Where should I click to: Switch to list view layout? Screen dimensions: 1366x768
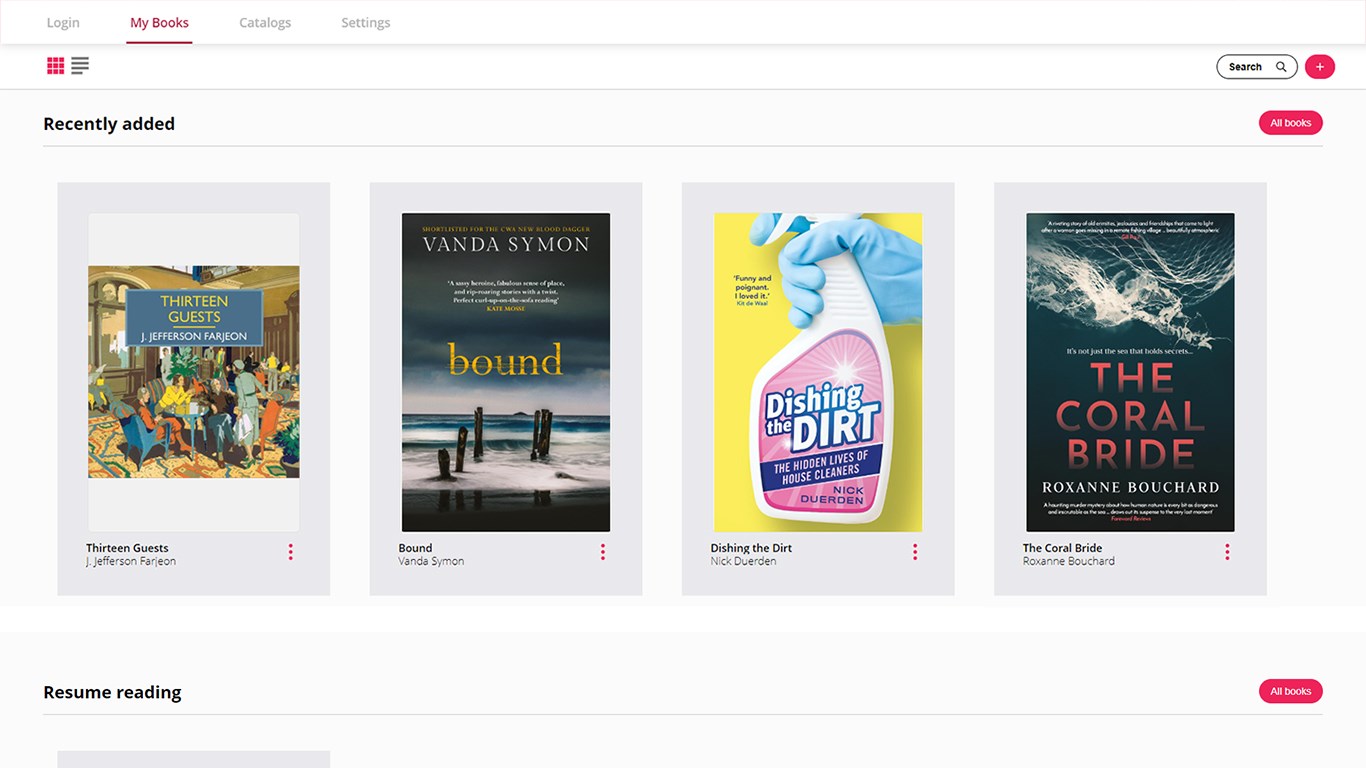[80, 66]
